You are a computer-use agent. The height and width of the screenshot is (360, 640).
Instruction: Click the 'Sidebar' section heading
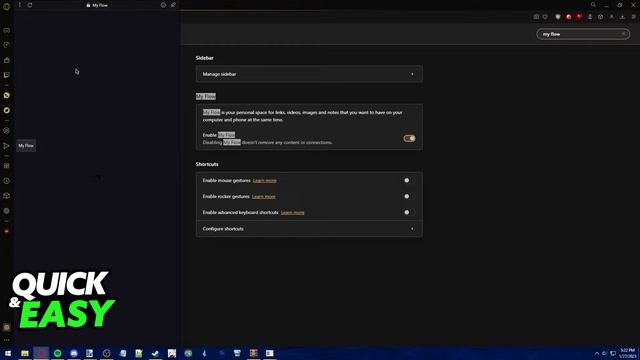click(204, 58)
